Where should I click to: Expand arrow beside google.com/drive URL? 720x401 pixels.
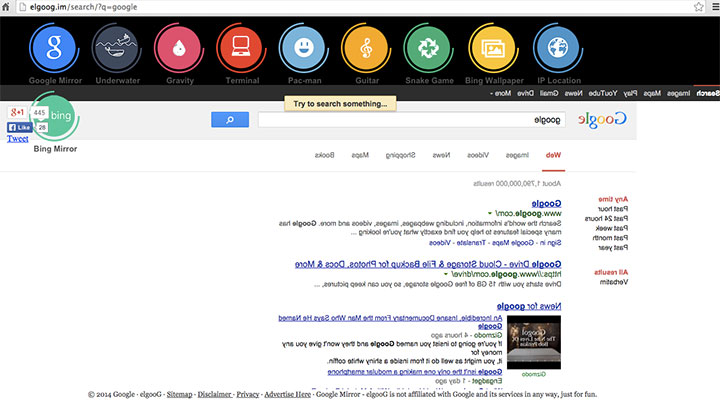coord(445,274)
